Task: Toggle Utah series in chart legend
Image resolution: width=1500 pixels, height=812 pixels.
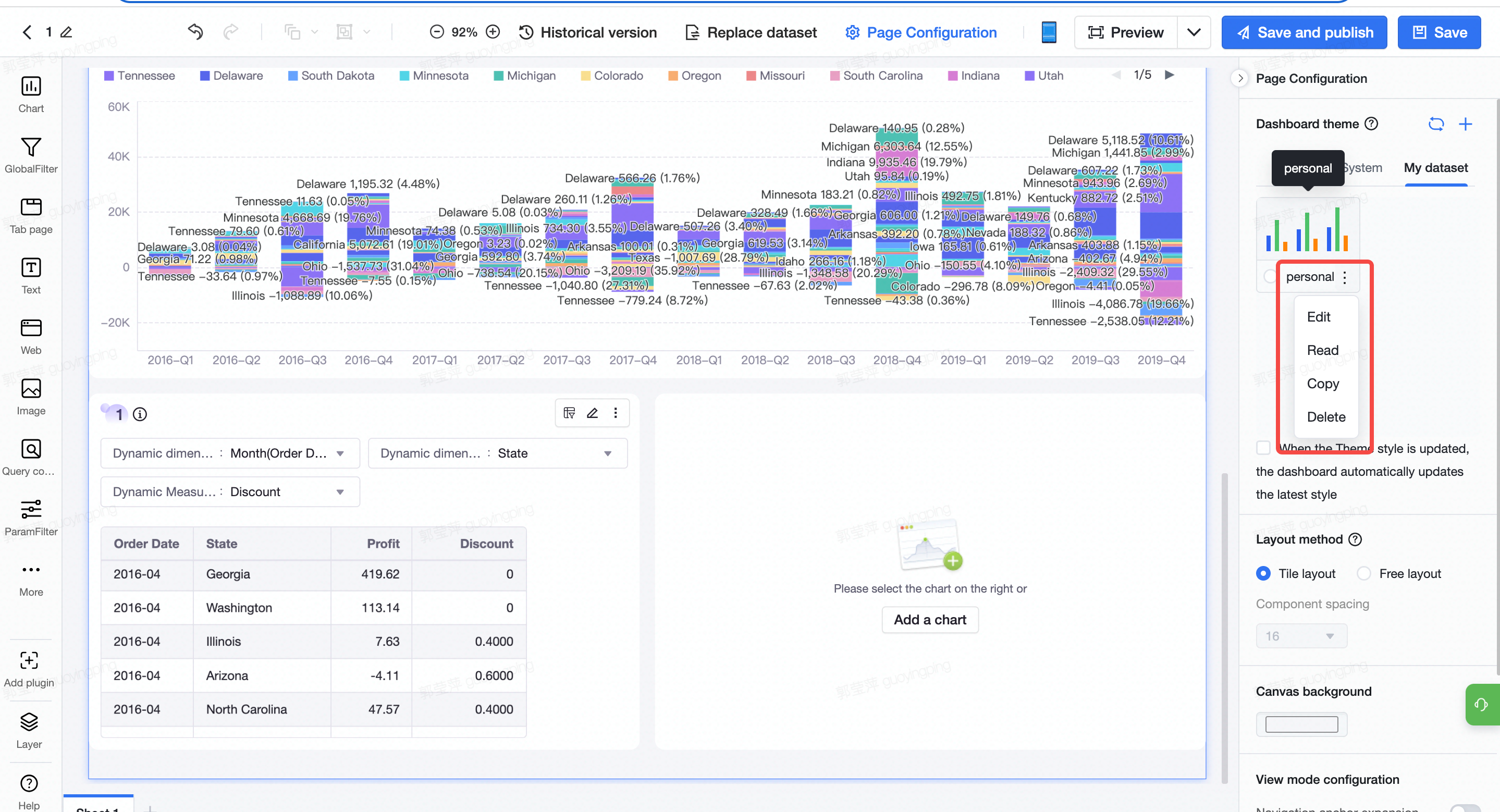Action: [1044, 76]
